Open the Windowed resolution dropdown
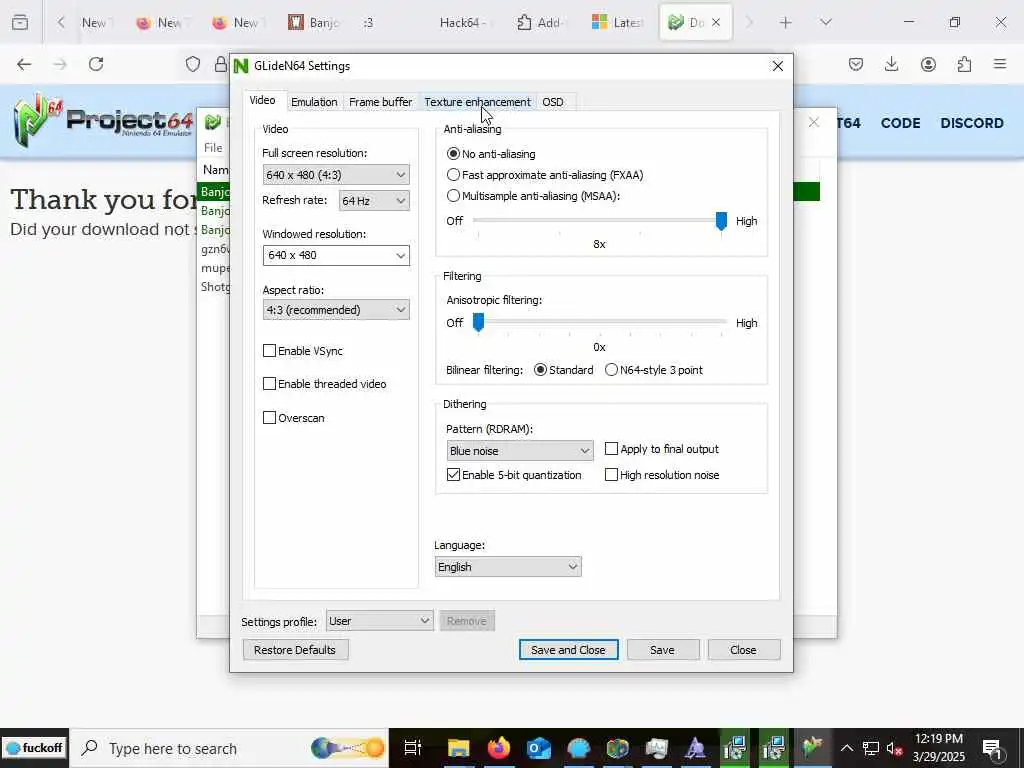 coord(336,255)
